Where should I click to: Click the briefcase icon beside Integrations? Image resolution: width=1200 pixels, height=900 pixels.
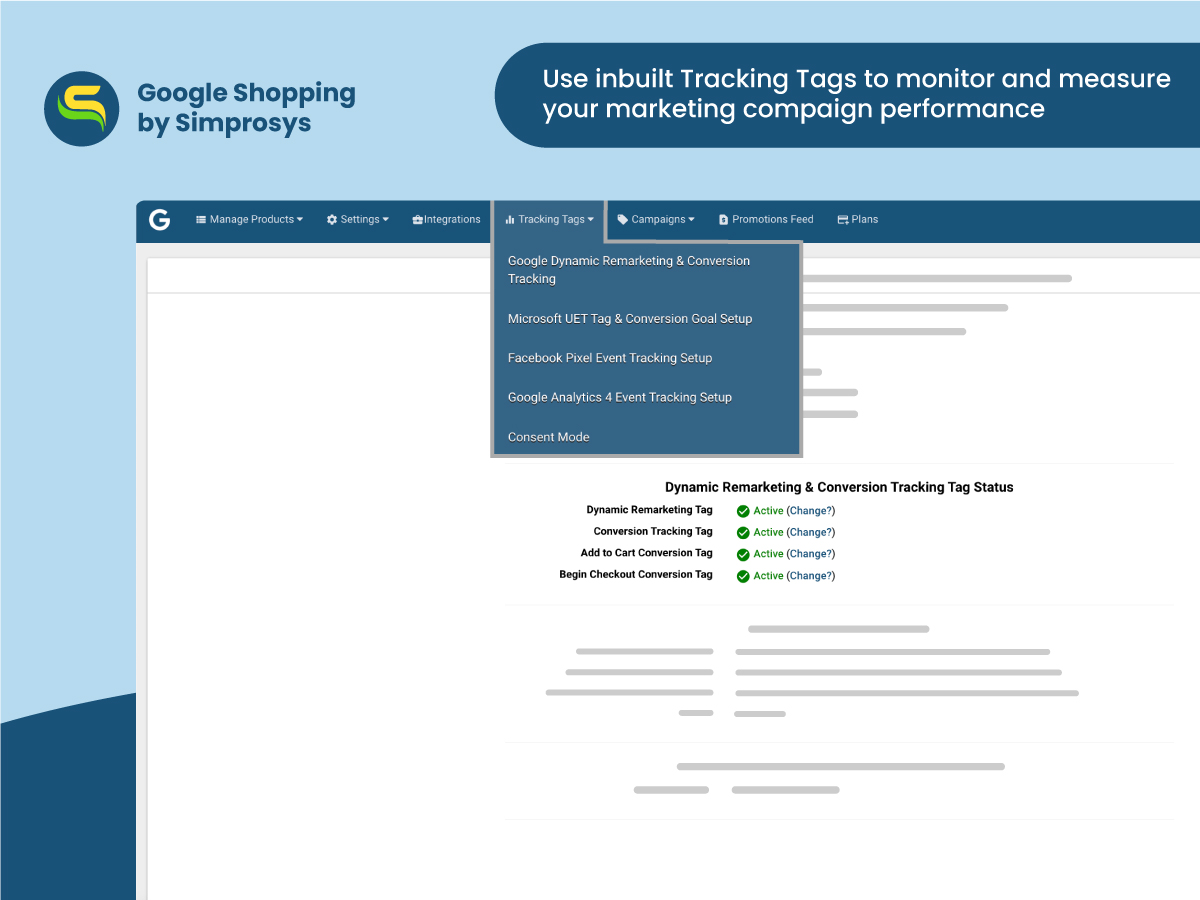pyautogui.click(x=418, y=220)
